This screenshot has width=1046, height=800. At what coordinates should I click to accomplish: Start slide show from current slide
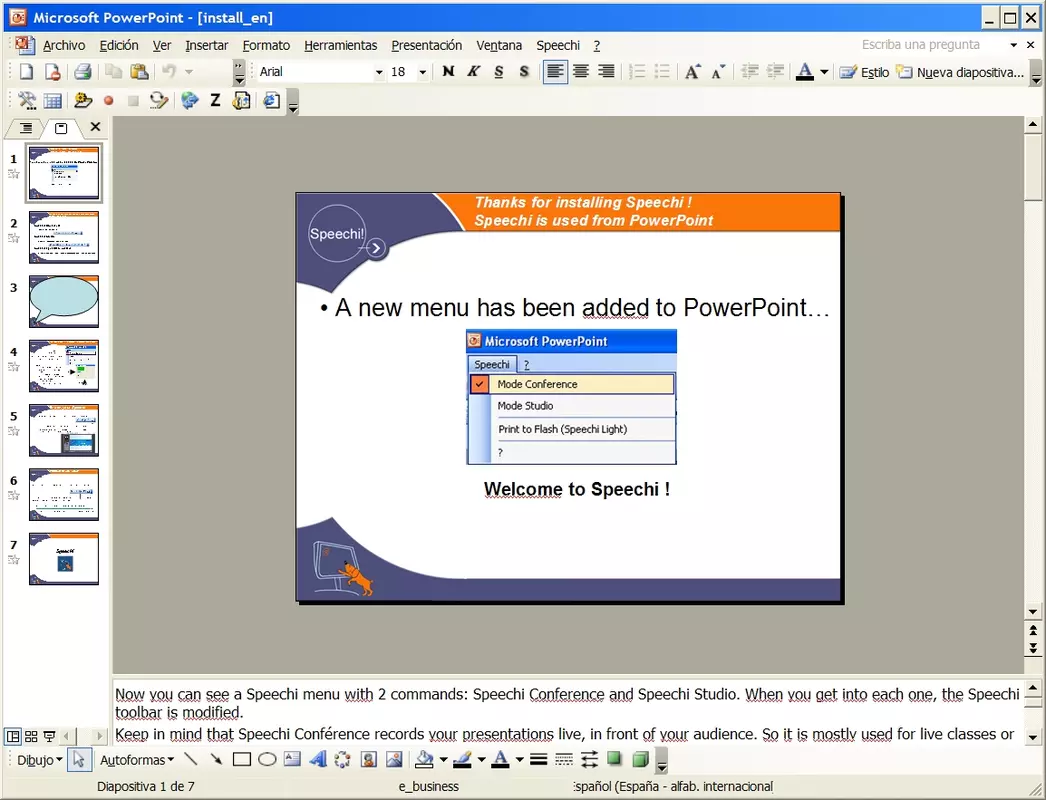[x=49, y=736]
